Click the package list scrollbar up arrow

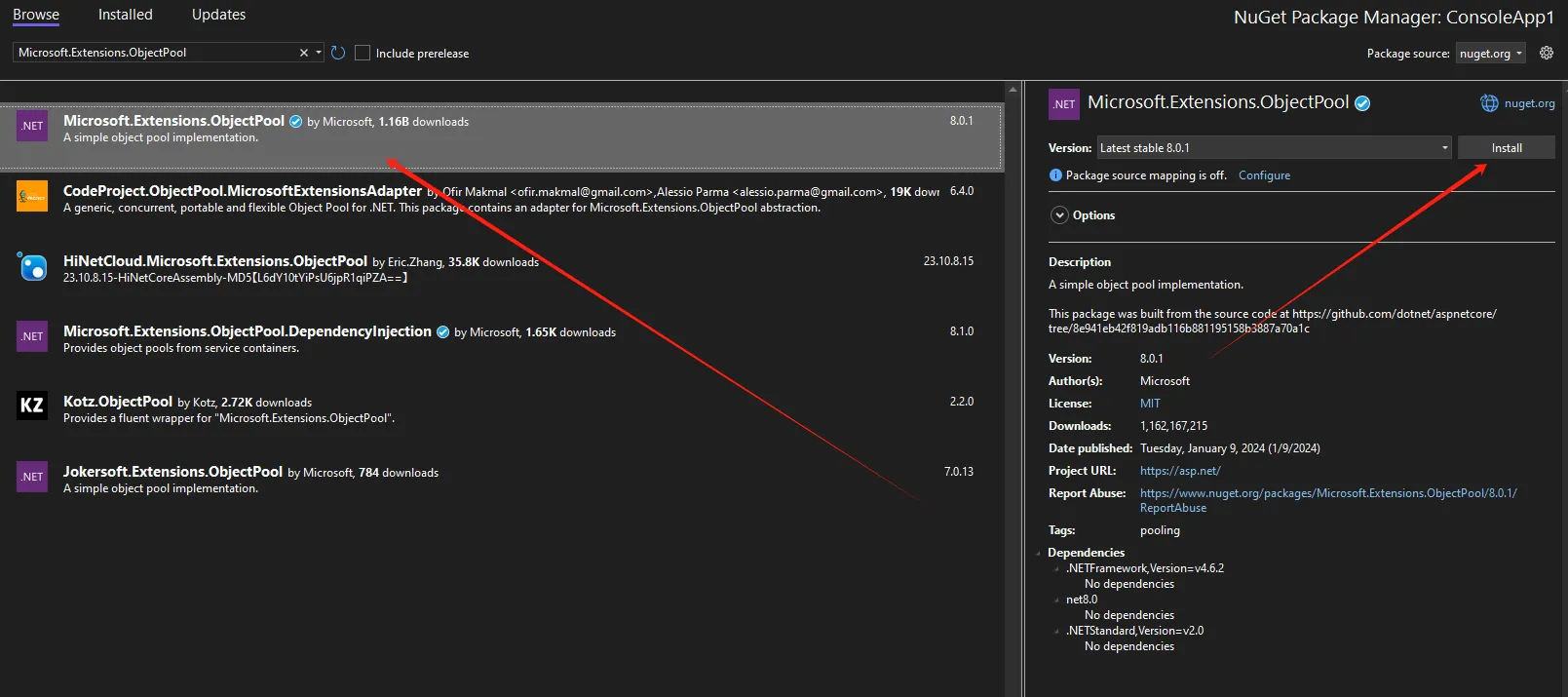(x=1013, y=90)
